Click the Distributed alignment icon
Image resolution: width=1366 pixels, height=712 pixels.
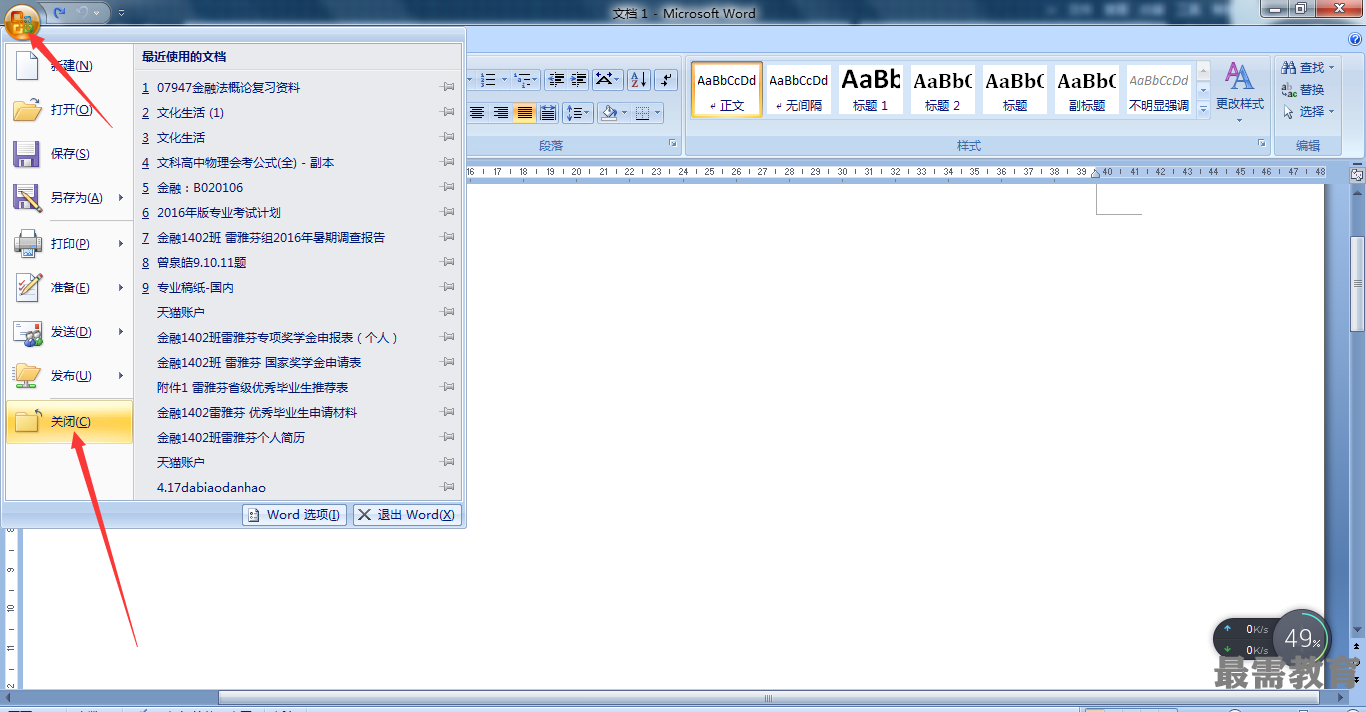pos(547,112)
